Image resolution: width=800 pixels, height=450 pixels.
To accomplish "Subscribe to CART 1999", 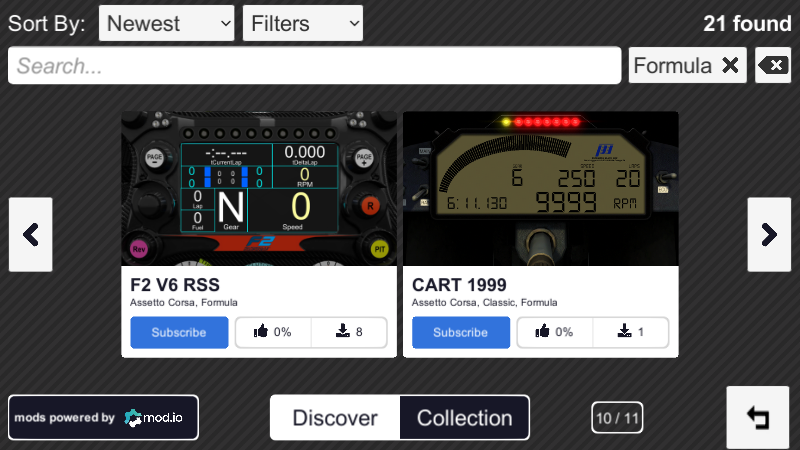I will pos(461,332).
